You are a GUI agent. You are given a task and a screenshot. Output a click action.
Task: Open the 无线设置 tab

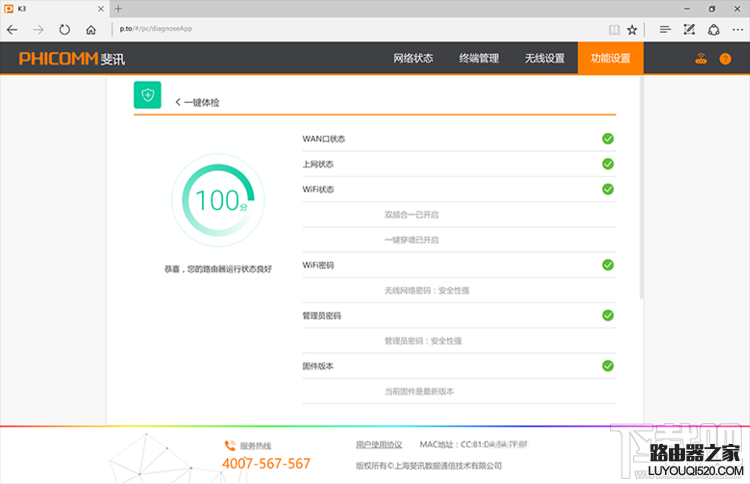click(x=545, y=58)
